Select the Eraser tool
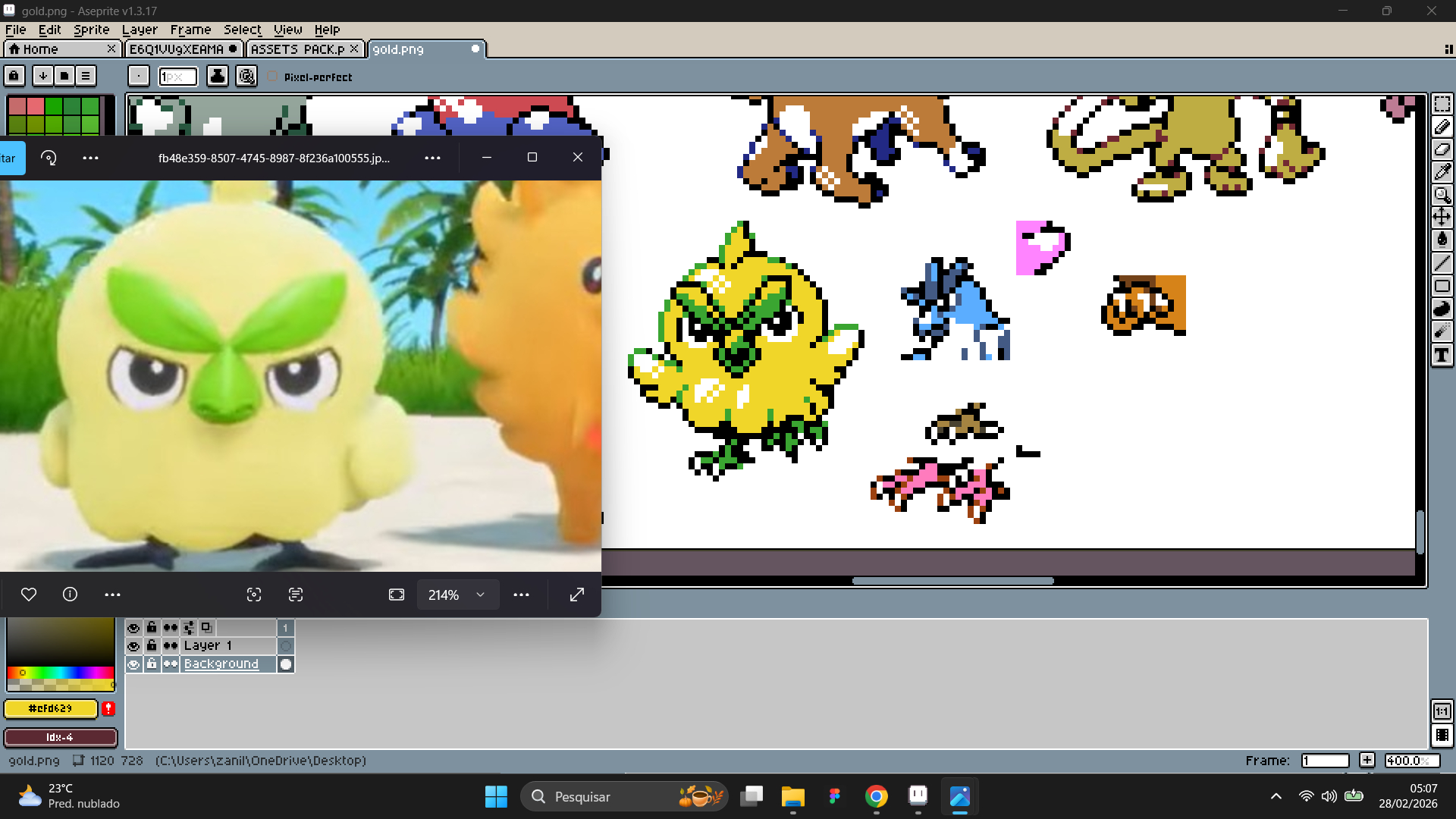Viewport: 1456px width, 819px height. [1442, 149]
